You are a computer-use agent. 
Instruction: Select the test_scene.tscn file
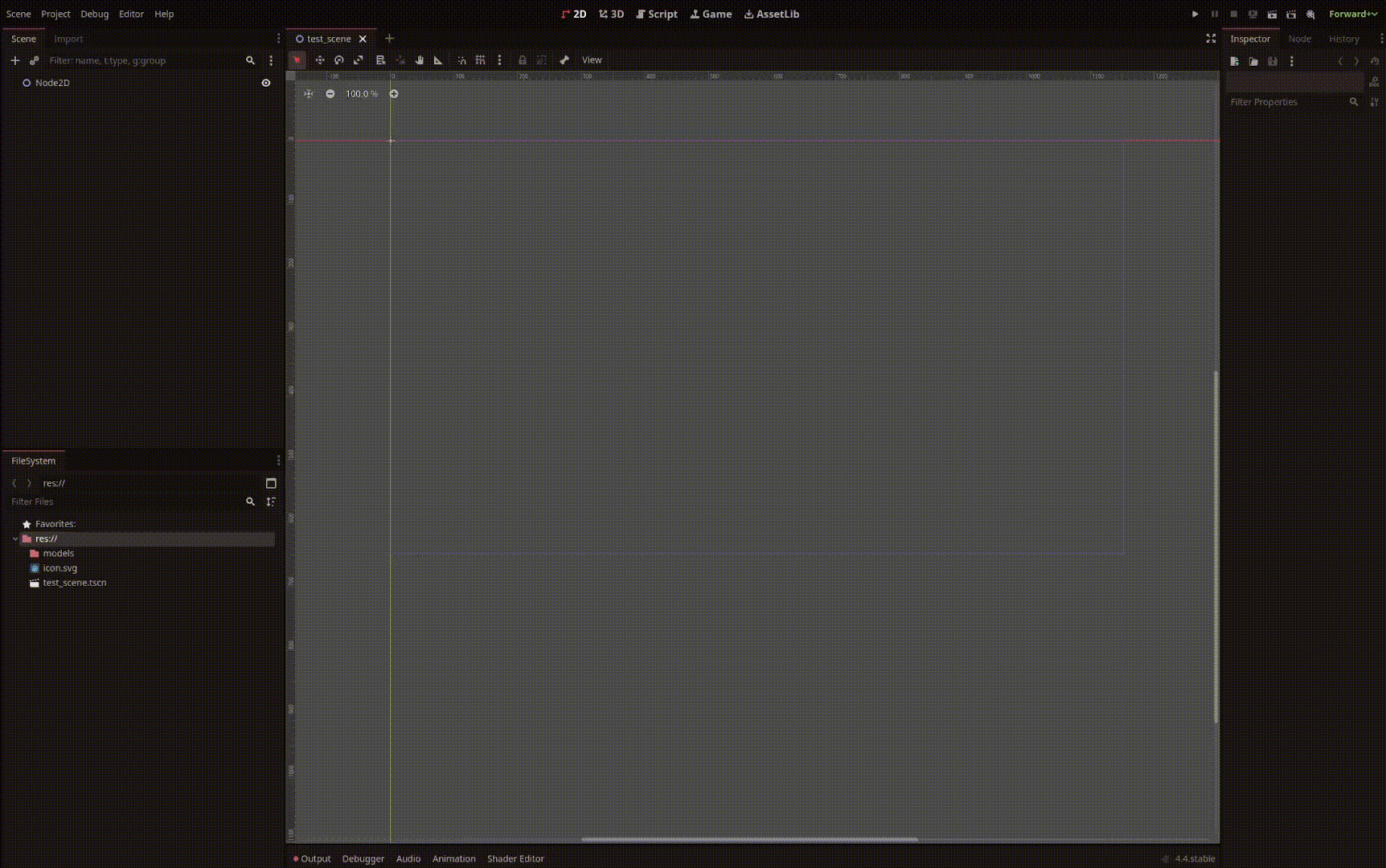(x=74, y=582)
